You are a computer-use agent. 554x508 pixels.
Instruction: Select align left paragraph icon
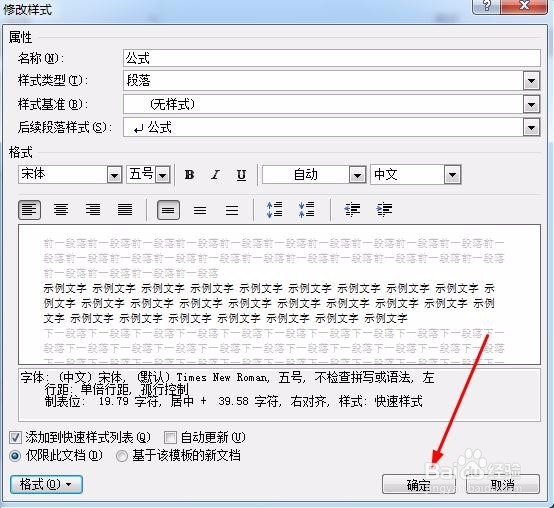coord(29,210)
